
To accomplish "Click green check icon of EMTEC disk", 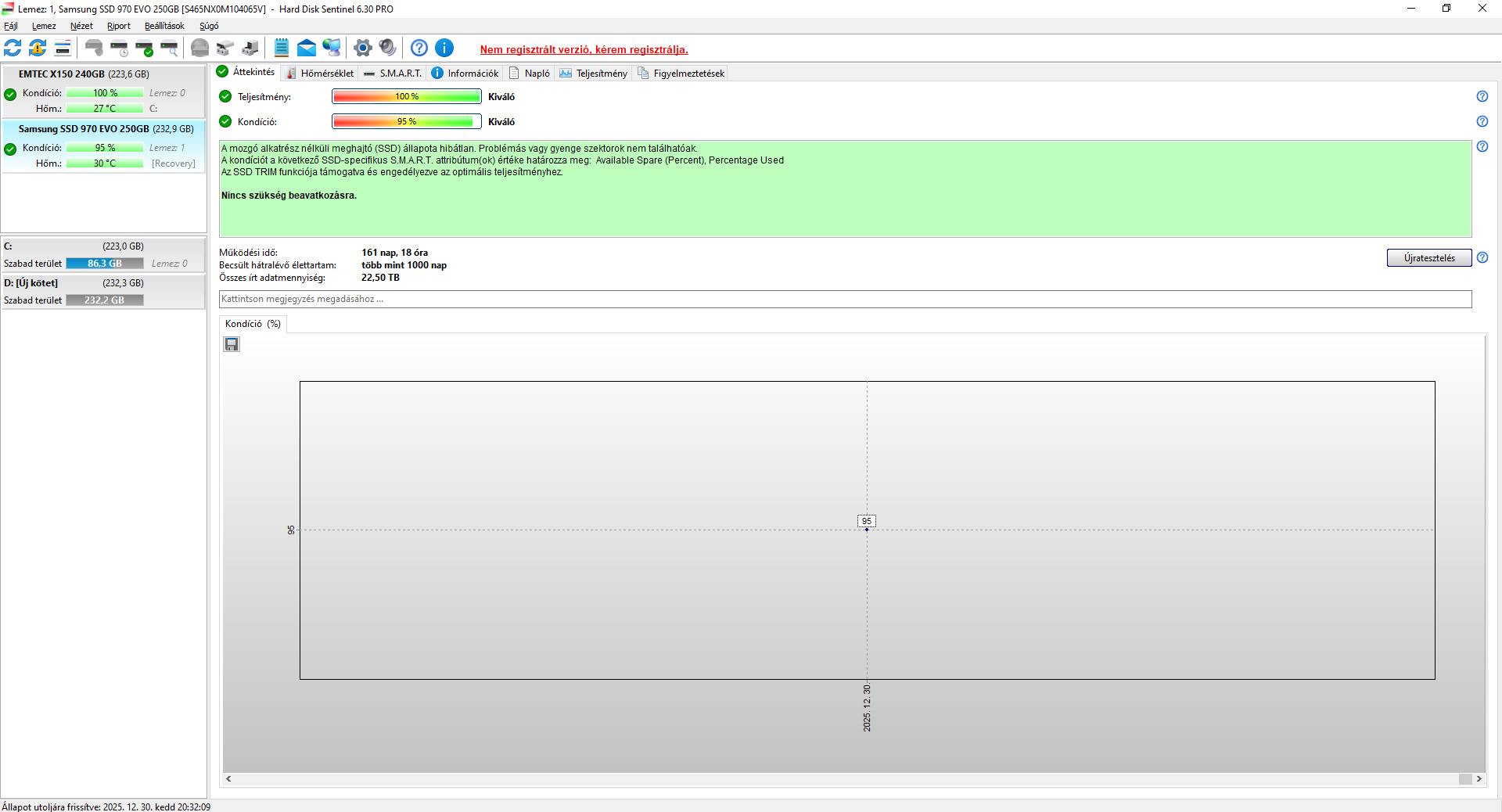I will tap(10, 95).
